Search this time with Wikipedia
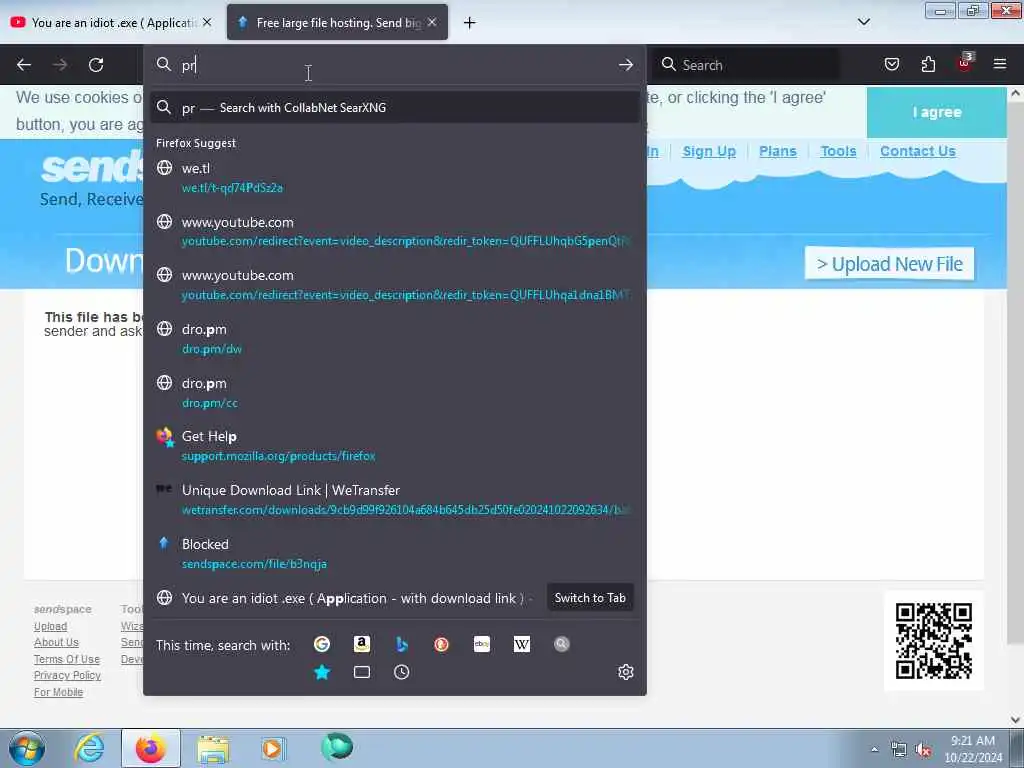 (521, 644)
